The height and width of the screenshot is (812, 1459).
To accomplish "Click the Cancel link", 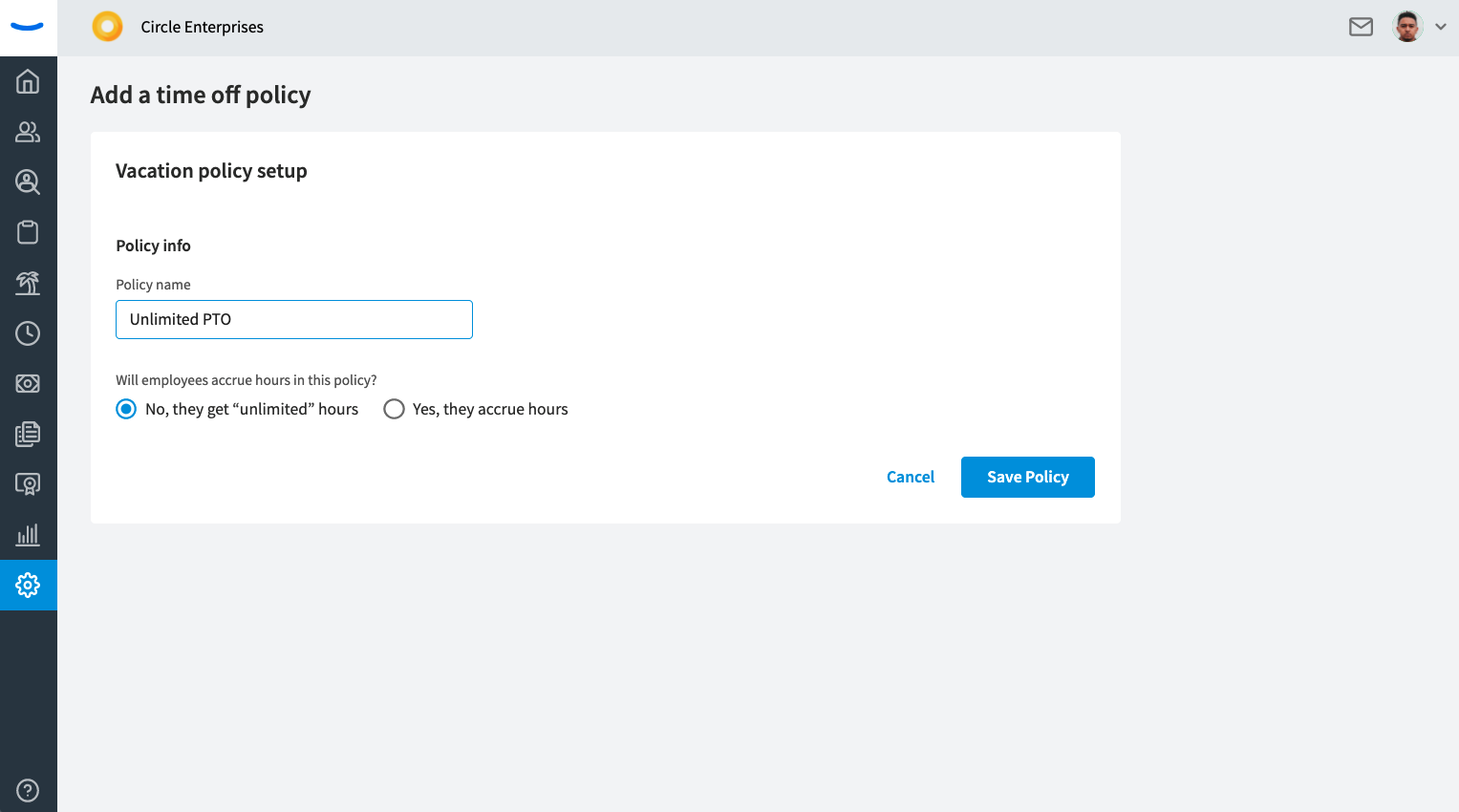I will [911, 477].
